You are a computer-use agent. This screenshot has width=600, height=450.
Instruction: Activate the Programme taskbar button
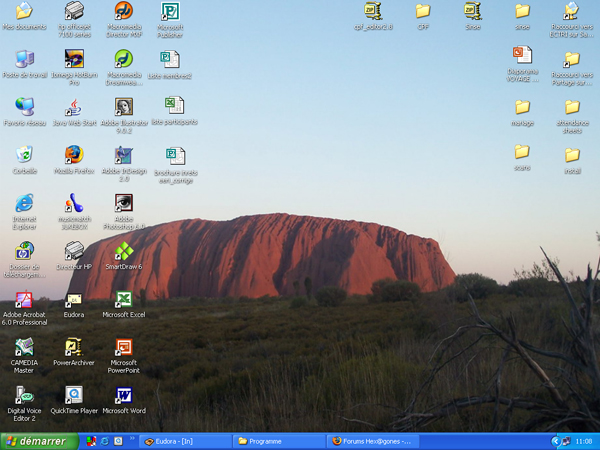coord(278,441)
